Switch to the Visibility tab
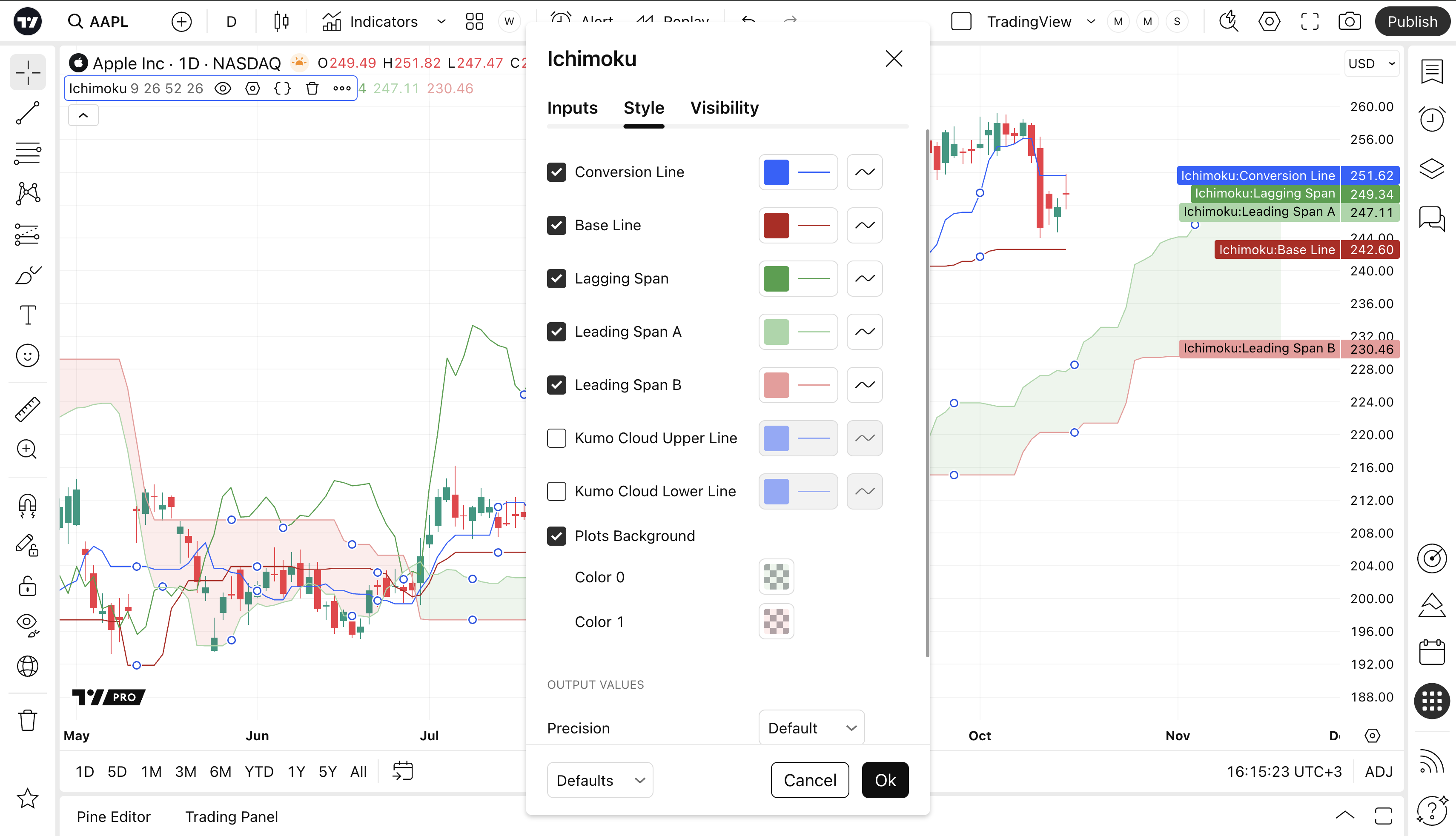Screen dimensions: 1456x836 pos(724,108)
